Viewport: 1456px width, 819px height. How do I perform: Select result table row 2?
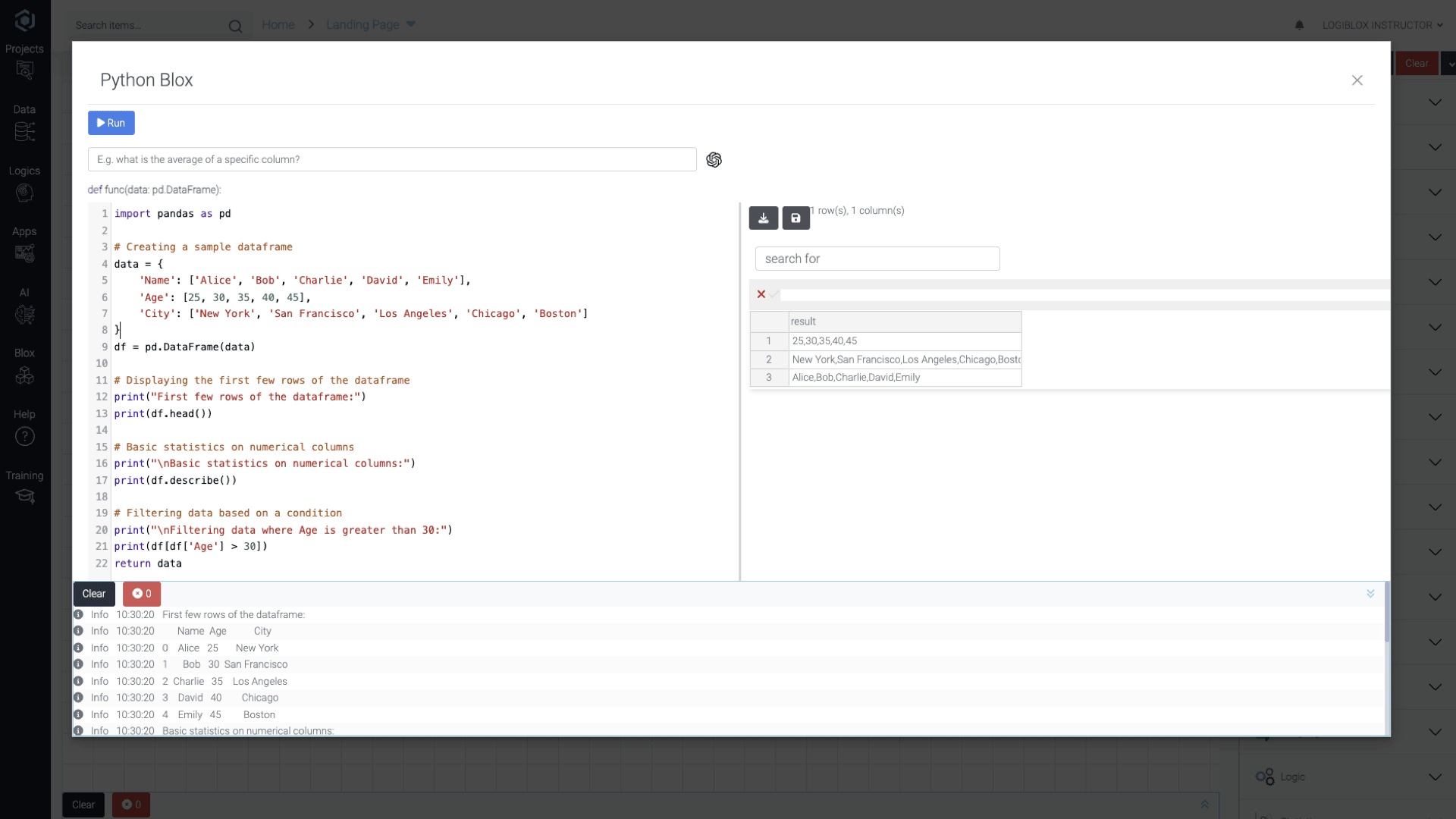point(768,359)
